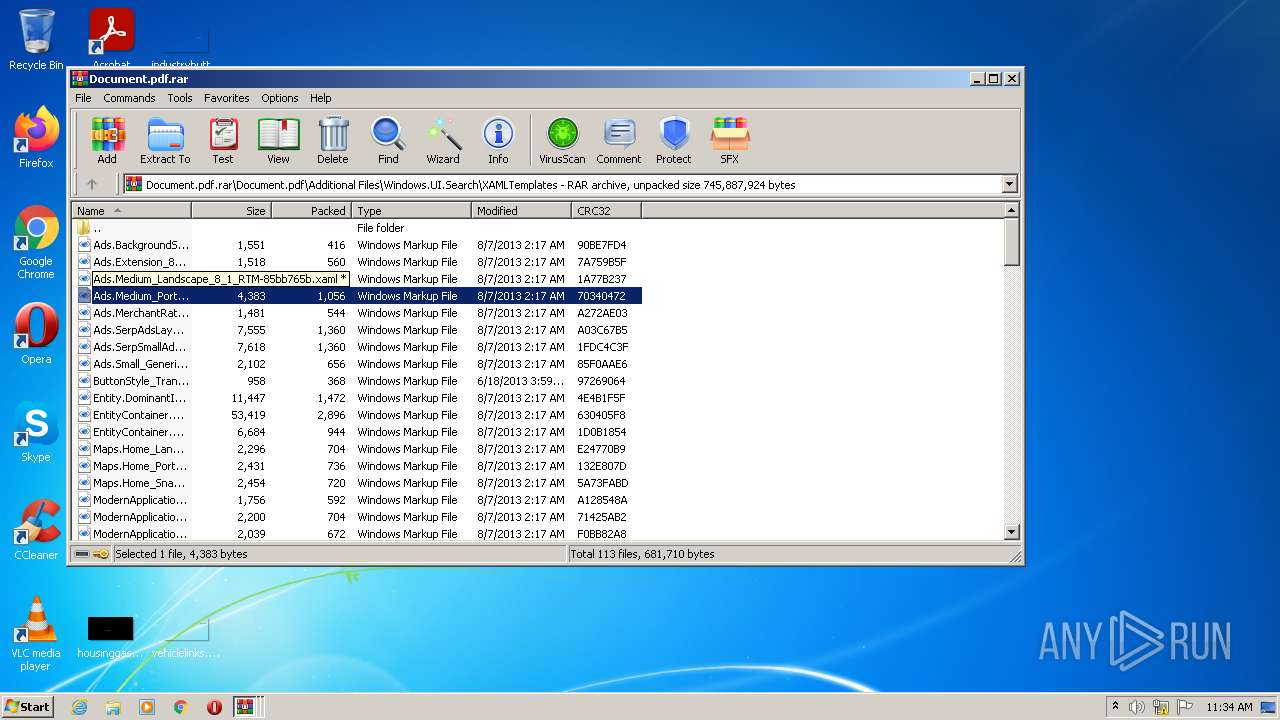Open the Find search tool
The image size is (1280, 720).
click(x=388, y=141)
